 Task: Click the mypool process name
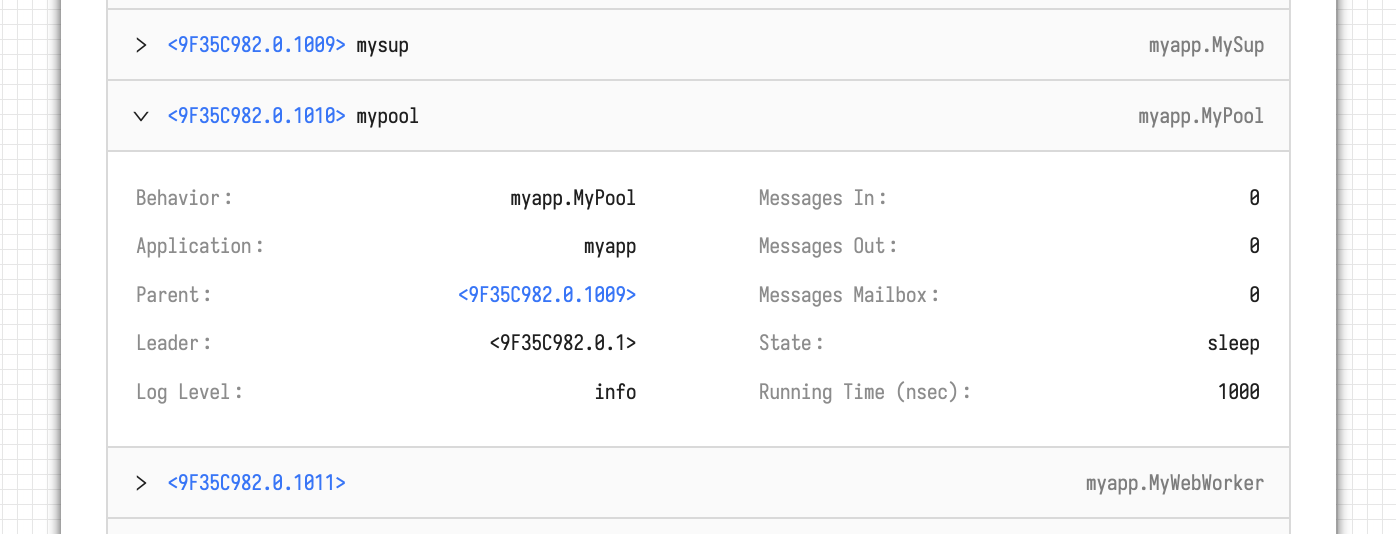tap(387, 116)
